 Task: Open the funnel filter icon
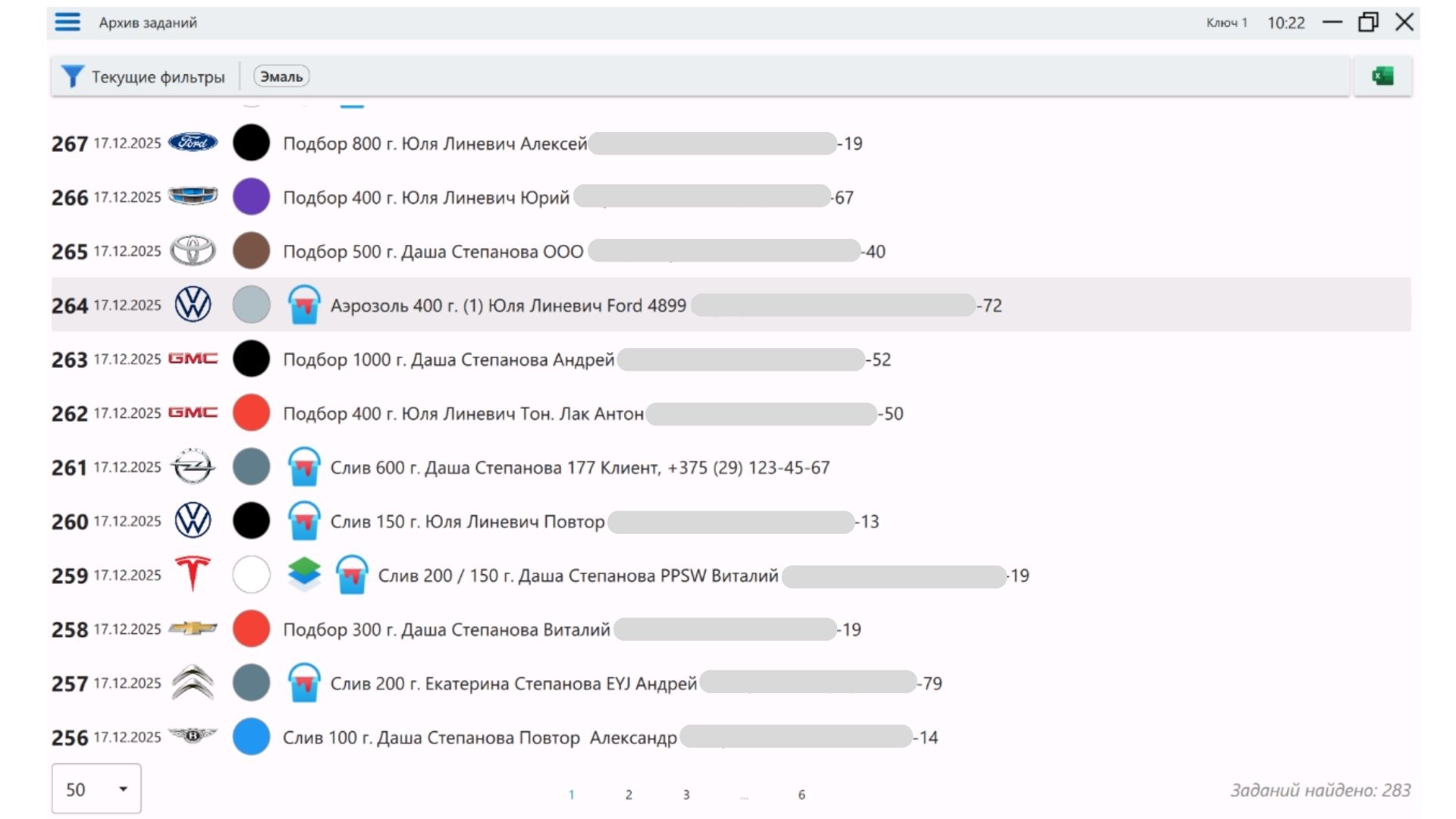point(72,76)
